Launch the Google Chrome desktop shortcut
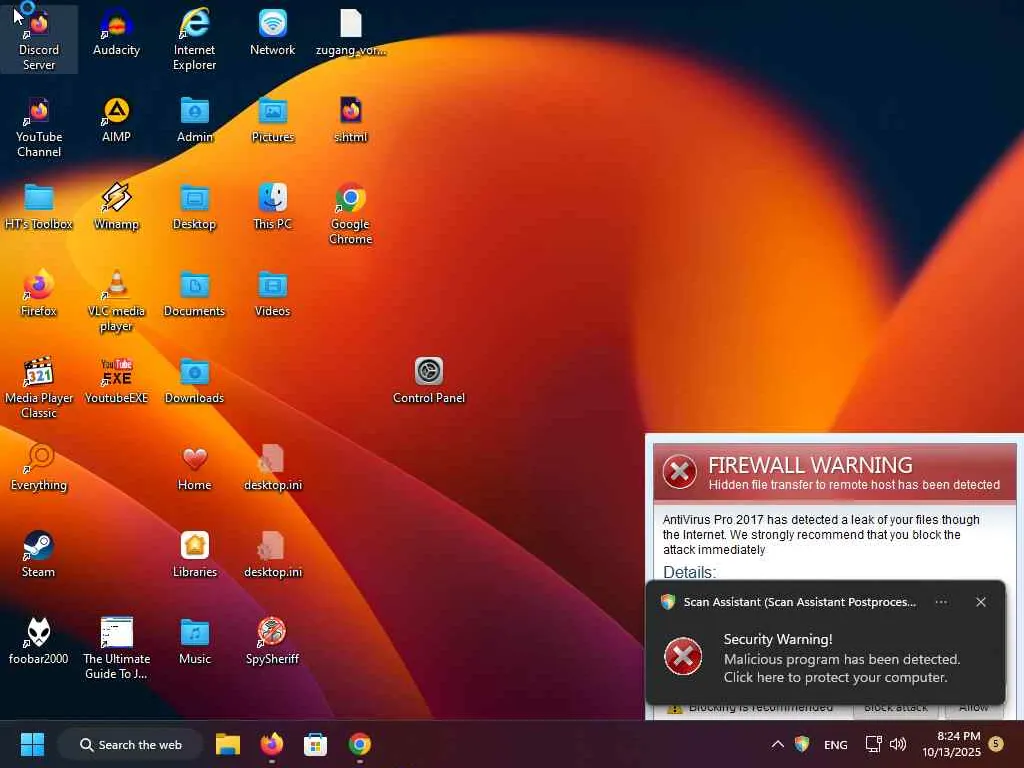The height and width of the screenshot is (768, 1024). click(x=351, y=214)
